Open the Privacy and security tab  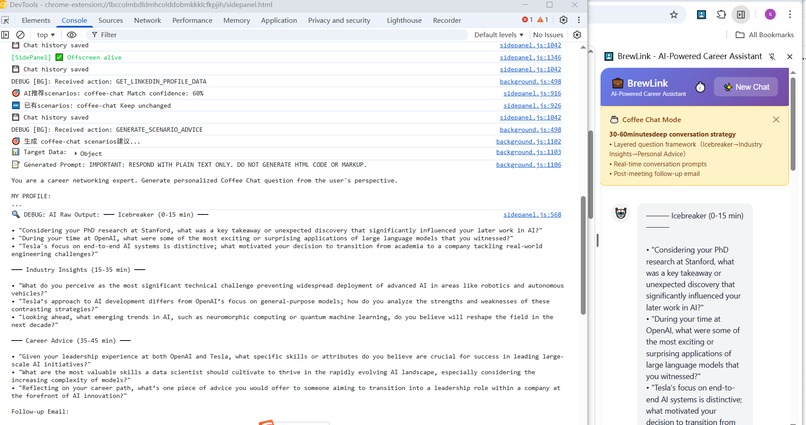[x=339, y=21]
